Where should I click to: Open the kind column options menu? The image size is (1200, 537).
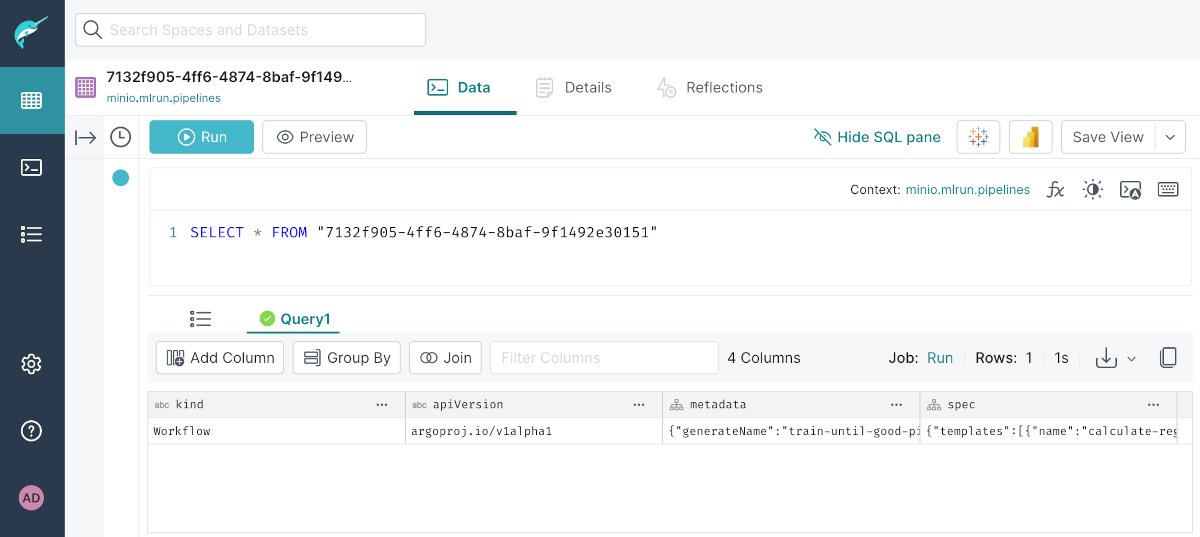(382, 405)
